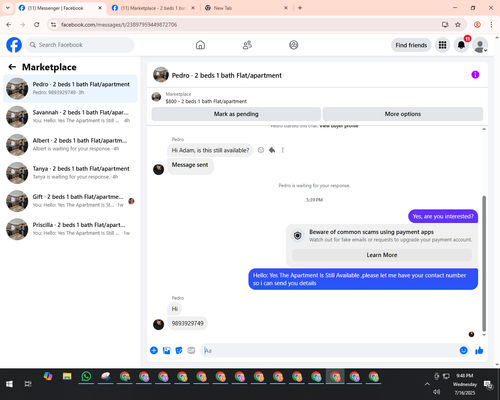Close the Marketplace browser tab
Screen dimensions: 500x400
193,8
